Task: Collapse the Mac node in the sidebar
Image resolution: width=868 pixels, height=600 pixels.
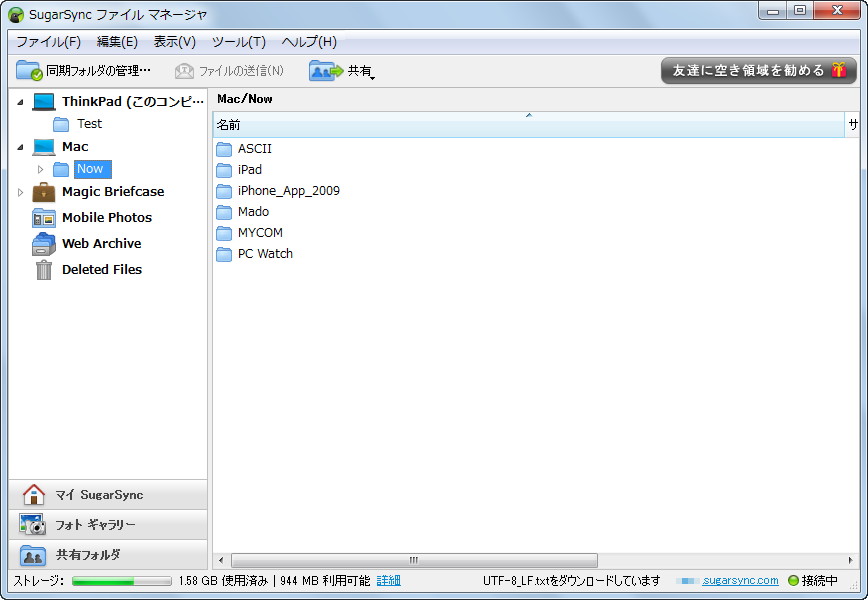Action: point(19,146)
